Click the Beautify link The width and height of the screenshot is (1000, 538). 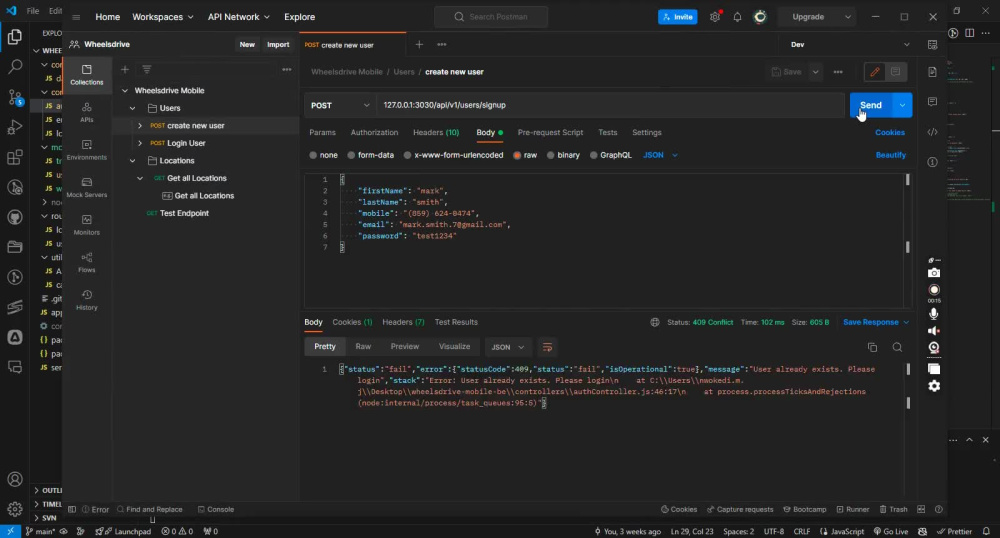pyautogui.click(x=890, y=155)
